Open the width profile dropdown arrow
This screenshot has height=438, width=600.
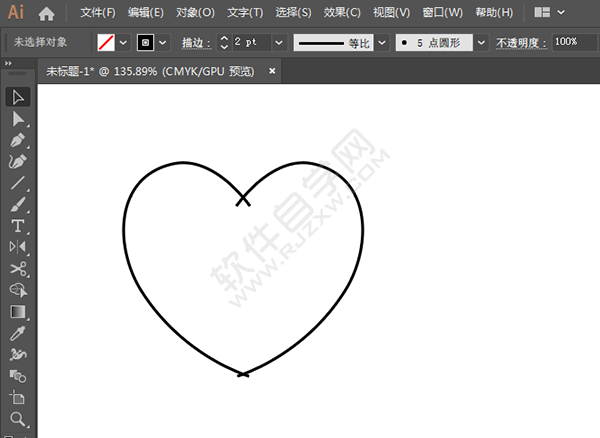click(x=382, y=42)
